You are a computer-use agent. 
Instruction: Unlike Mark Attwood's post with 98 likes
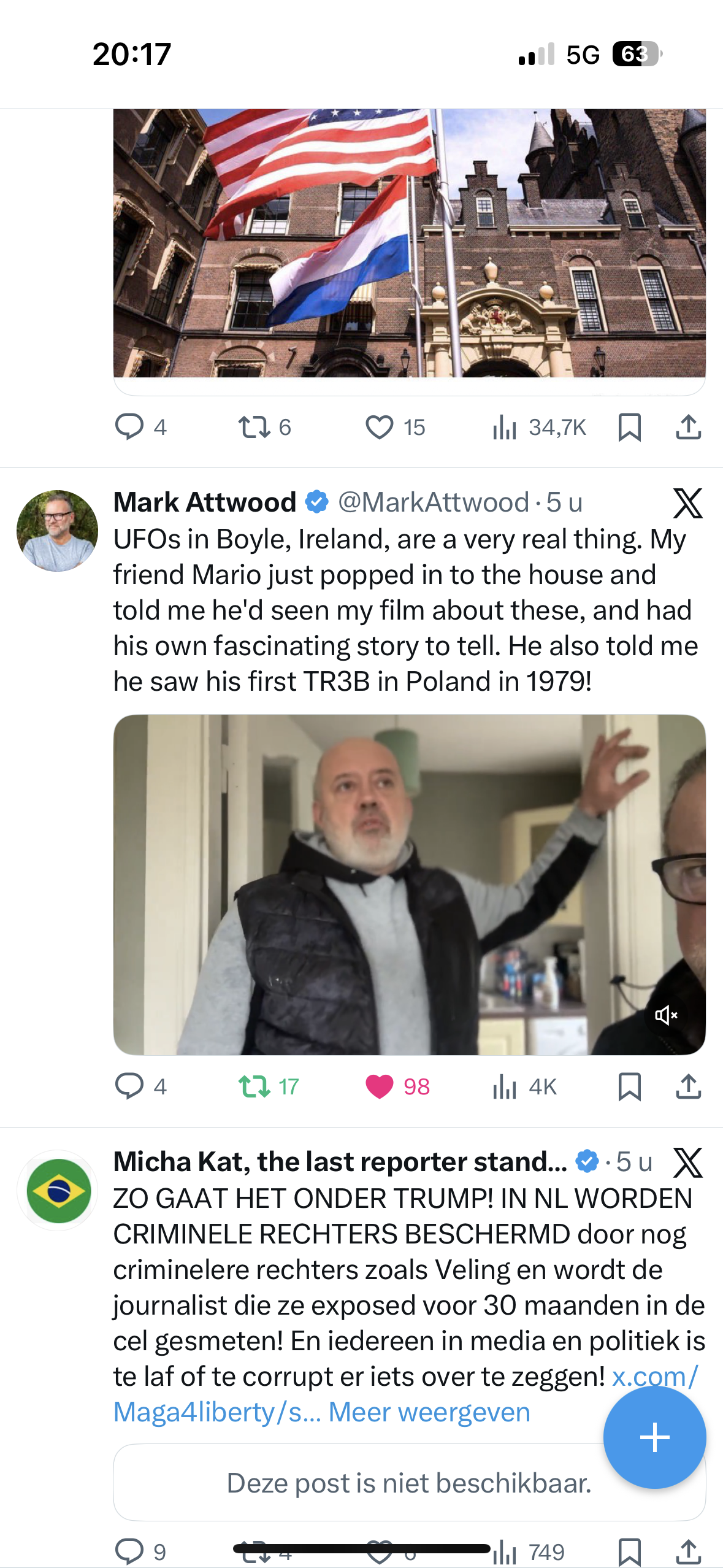[380, 1086]
